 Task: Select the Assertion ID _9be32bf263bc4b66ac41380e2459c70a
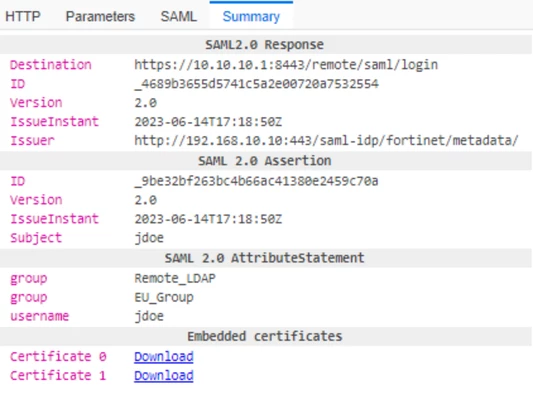click(256, 181)
